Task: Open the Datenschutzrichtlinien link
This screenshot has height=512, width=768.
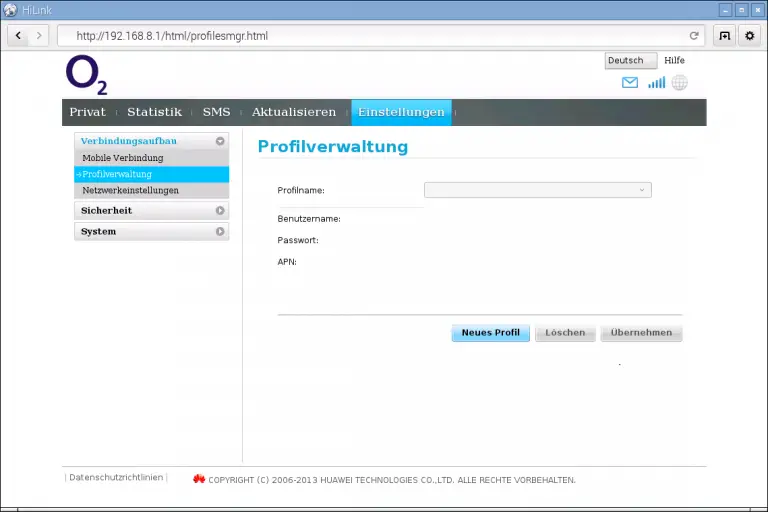Action: 116,477
